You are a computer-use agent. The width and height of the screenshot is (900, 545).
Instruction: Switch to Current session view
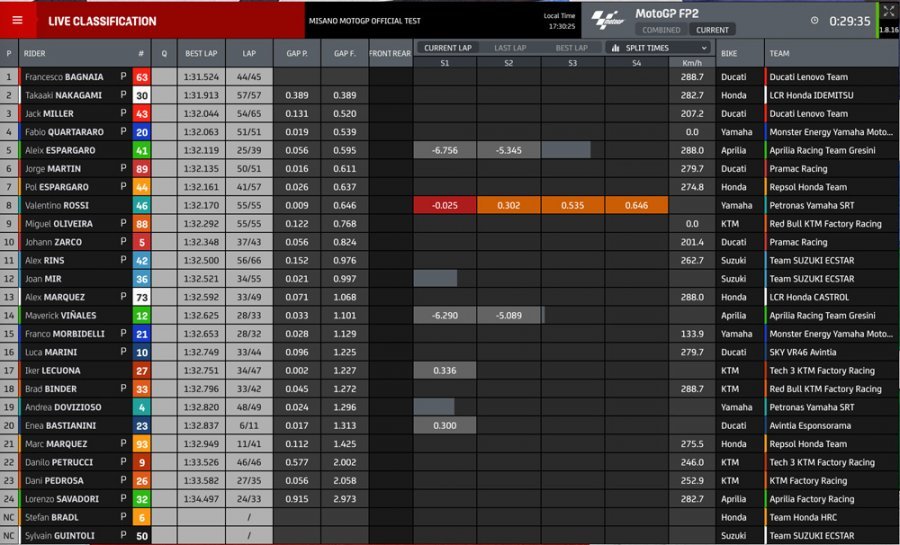tap(712, 30)
